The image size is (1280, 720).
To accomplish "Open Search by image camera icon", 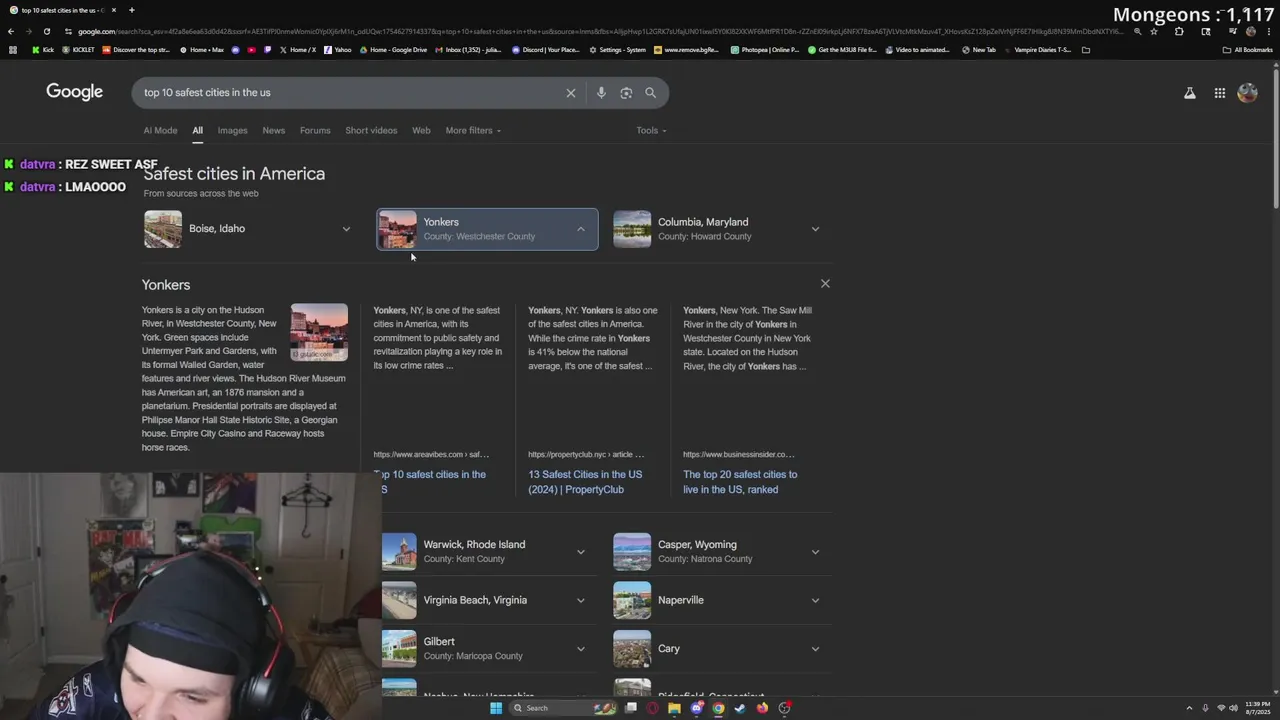I will 626,93.
